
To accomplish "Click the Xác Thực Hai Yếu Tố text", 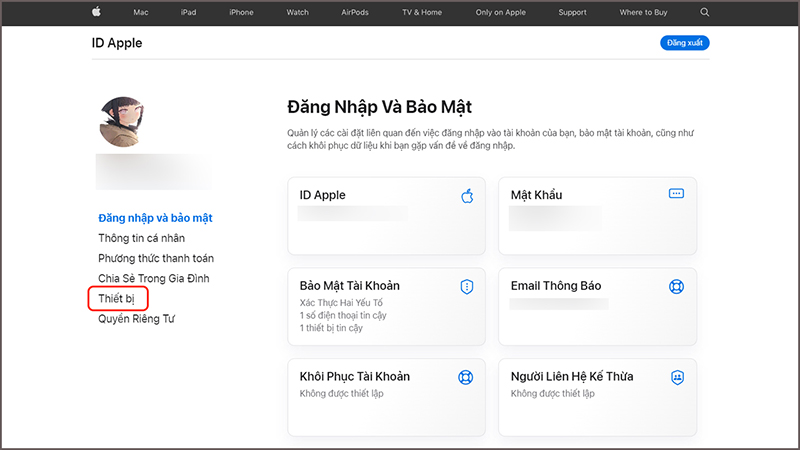I will pos(341,303).
